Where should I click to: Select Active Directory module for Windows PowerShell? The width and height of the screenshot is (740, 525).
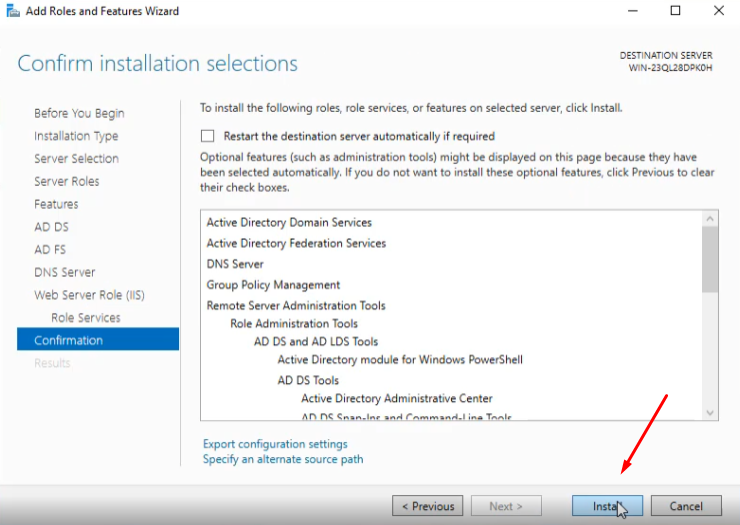pos(400,360)
